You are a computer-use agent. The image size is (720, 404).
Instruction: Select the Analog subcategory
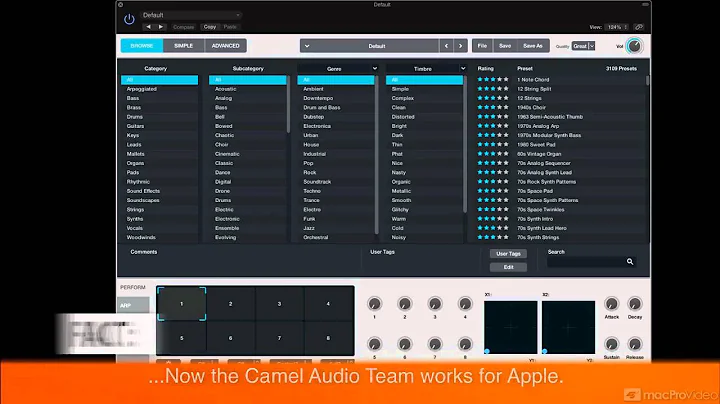click(248, 98)
